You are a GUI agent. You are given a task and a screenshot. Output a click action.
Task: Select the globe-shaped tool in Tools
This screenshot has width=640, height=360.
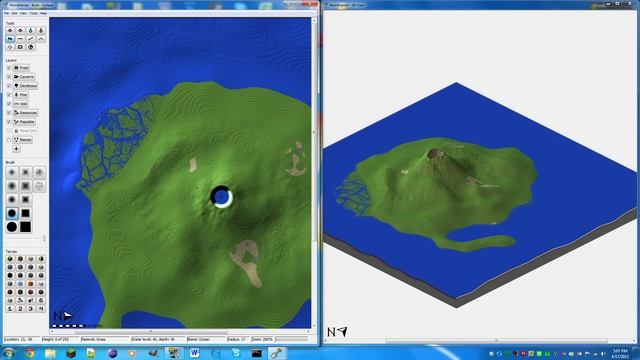(31, 47)
